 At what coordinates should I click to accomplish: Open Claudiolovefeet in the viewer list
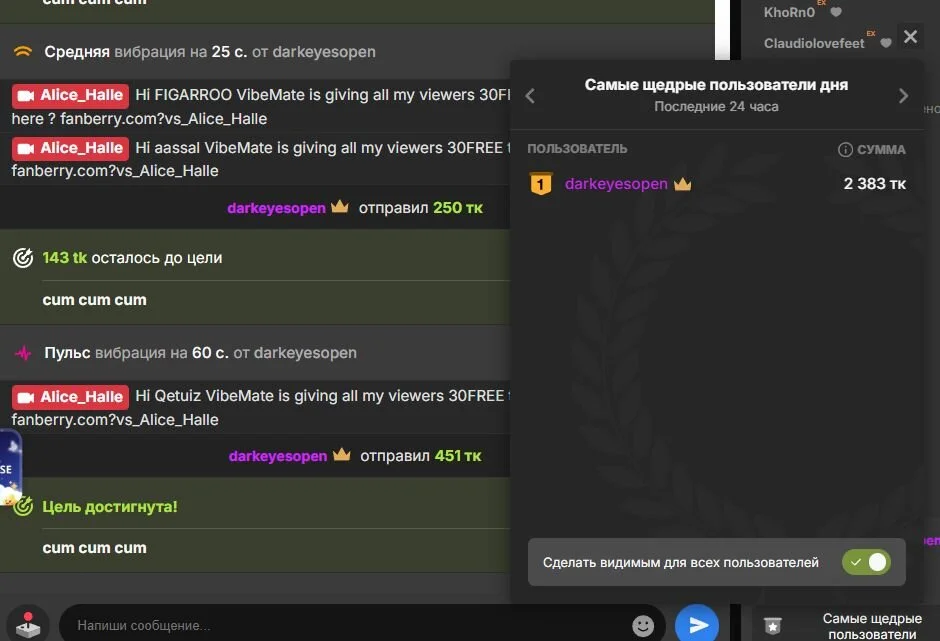pos(814,44)
